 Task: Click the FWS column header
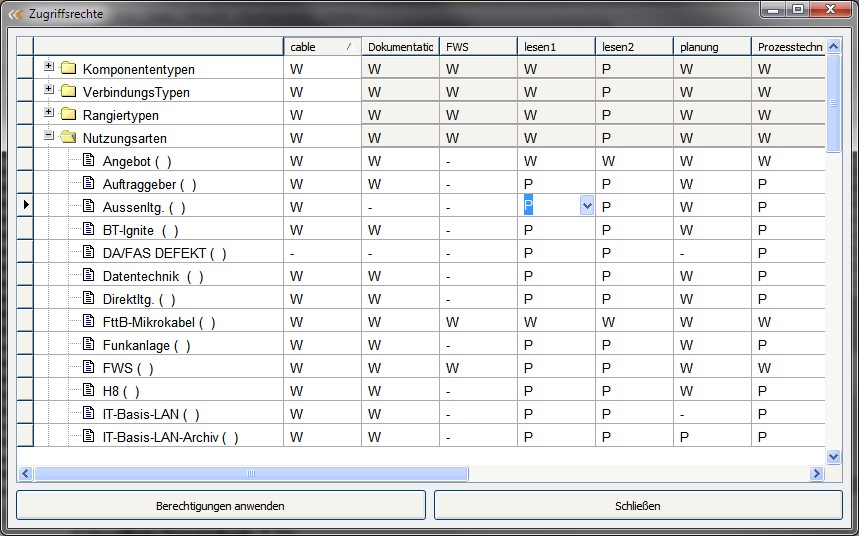point(478,47)
